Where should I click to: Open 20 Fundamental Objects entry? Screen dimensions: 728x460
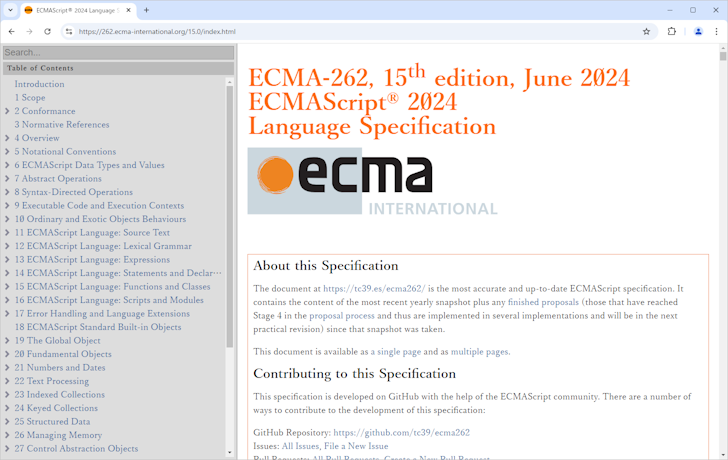(63, 354)
